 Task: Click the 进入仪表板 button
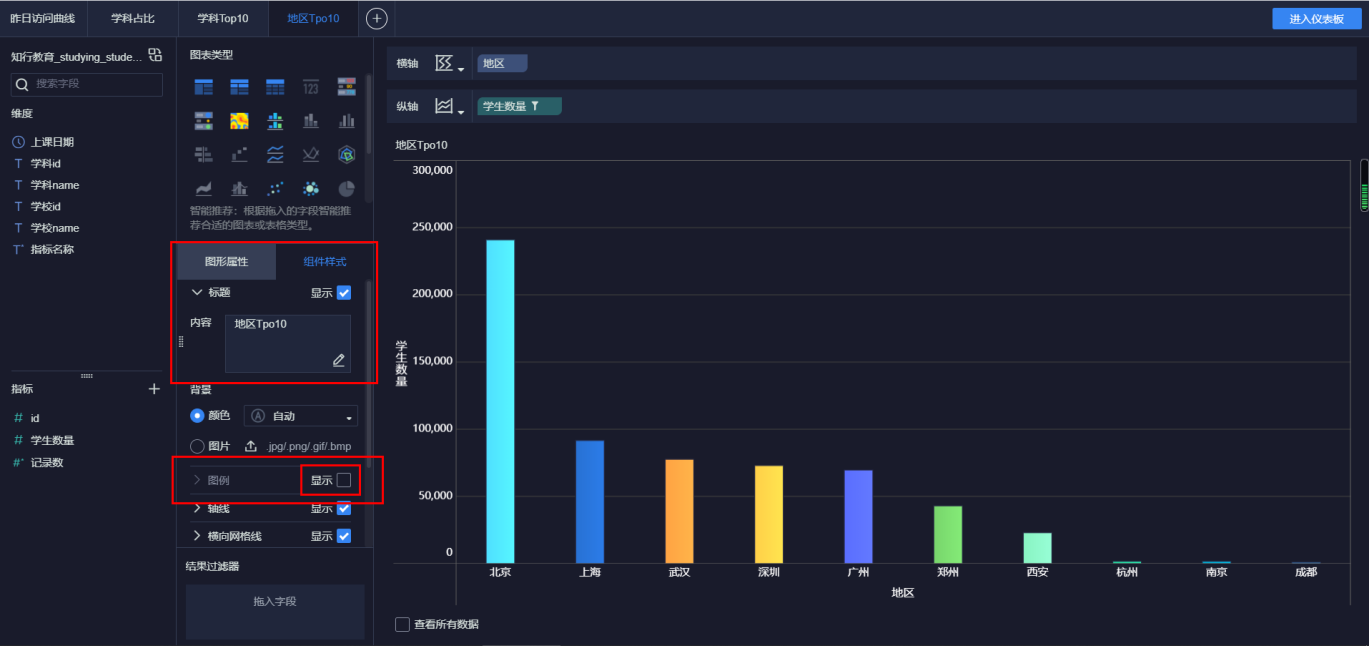click(1316, 19)
